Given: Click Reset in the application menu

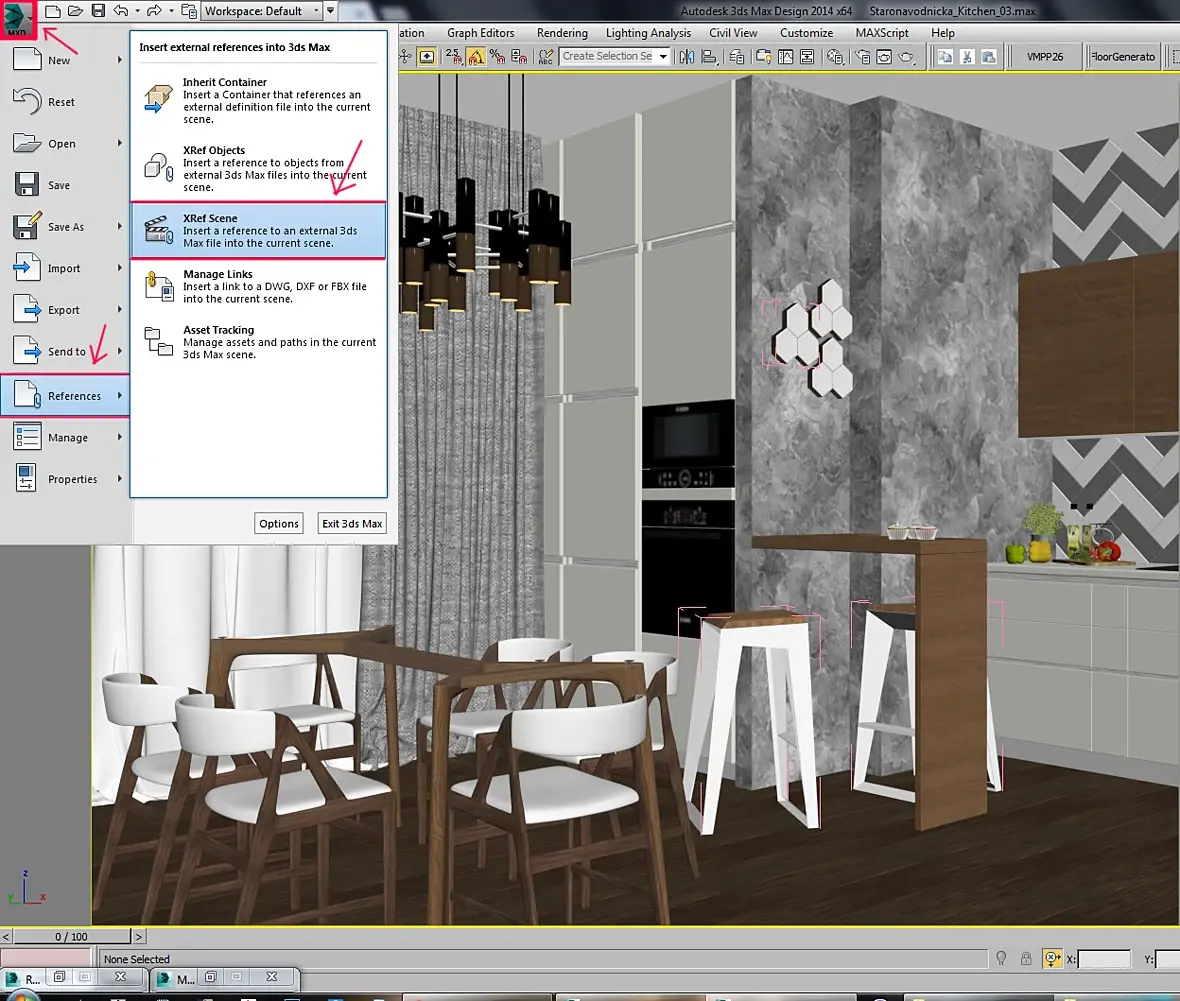Looking at the screenshot, I should coord(66,102).
